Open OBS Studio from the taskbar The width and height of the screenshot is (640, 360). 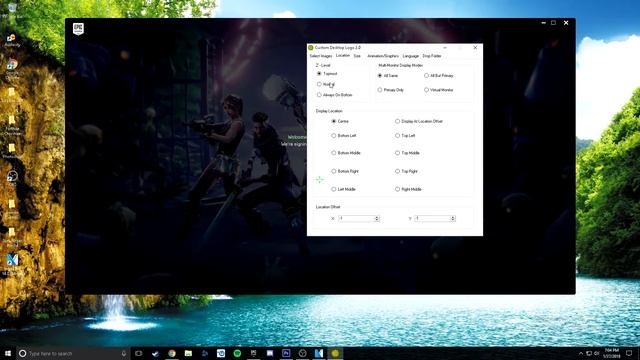click(x=302, y=353)
